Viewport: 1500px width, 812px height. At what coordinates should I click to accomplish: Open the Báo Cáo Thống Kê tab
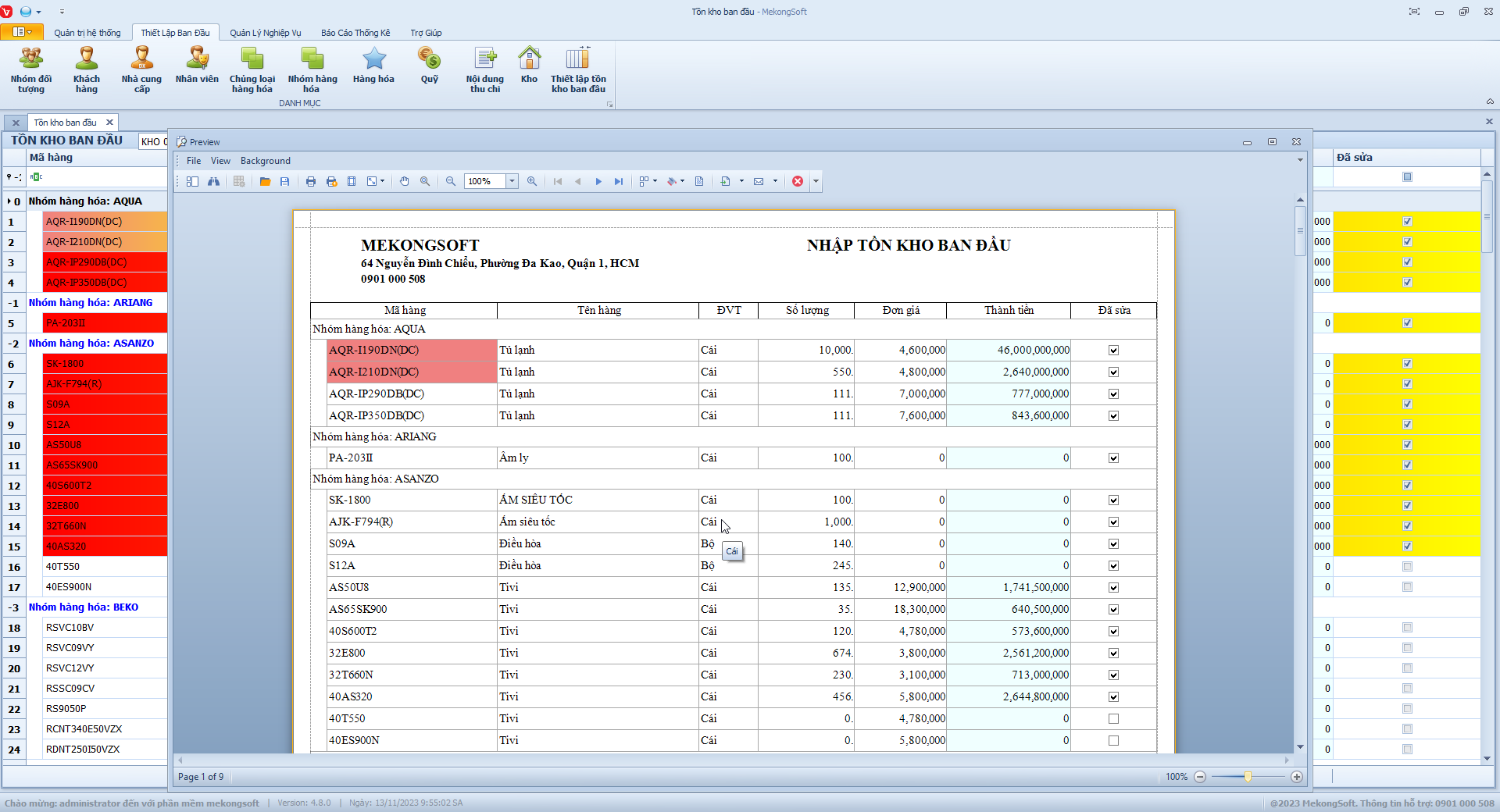click(355, 33)
